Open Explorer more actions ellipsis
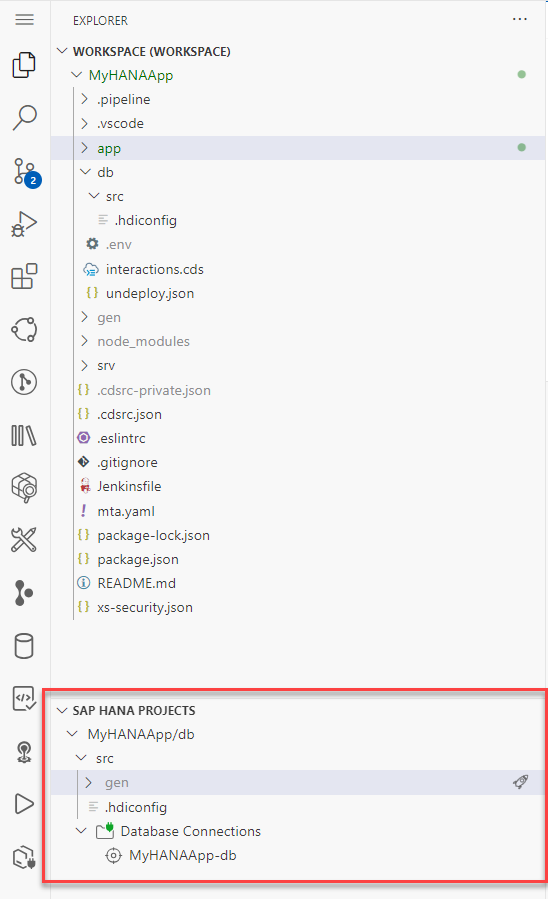548x899 pixels. [x=520, y=19]
